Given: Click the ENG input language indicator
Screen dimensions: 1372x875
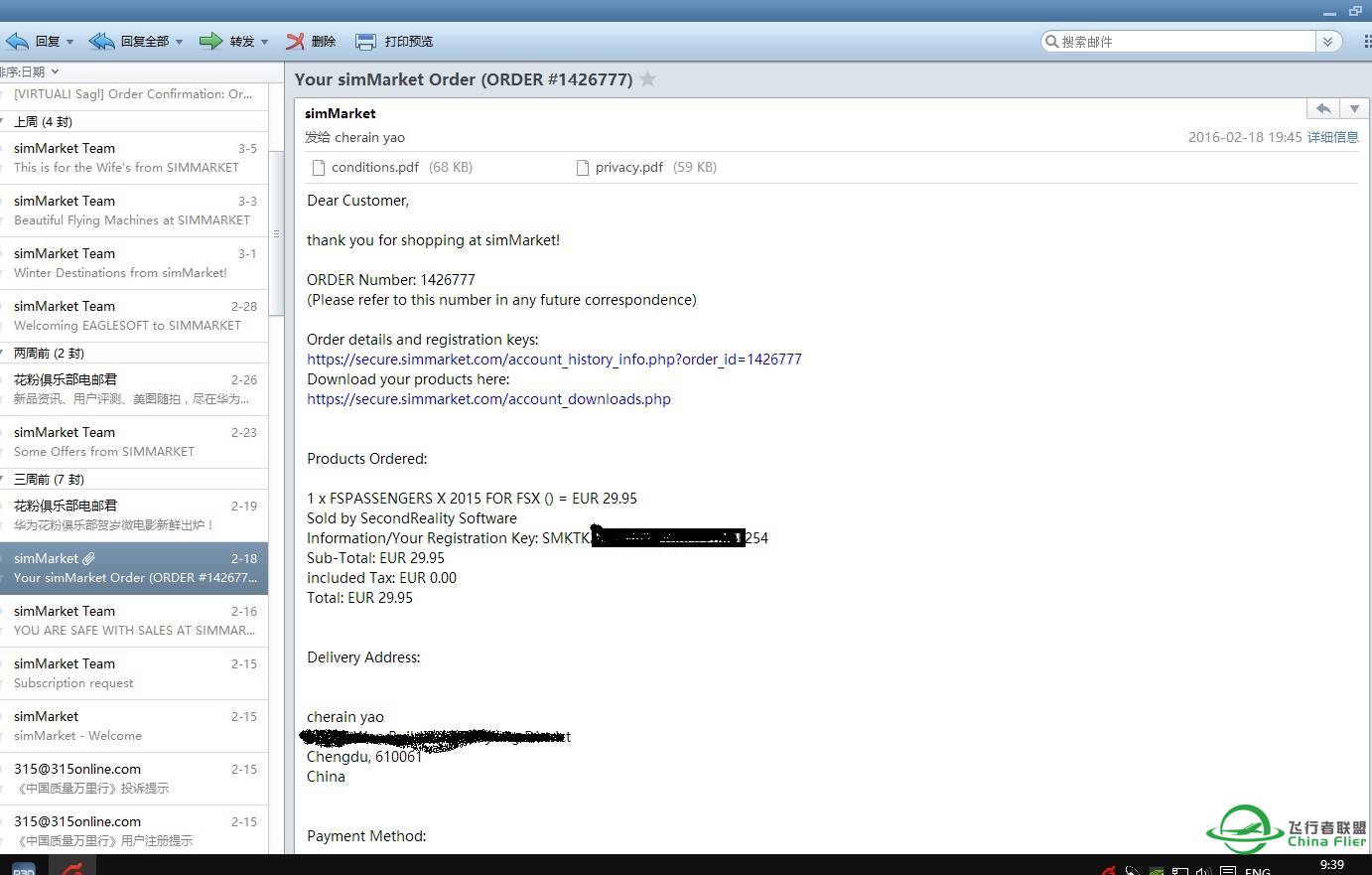Looking at the screenshot, I should 1258,871.
